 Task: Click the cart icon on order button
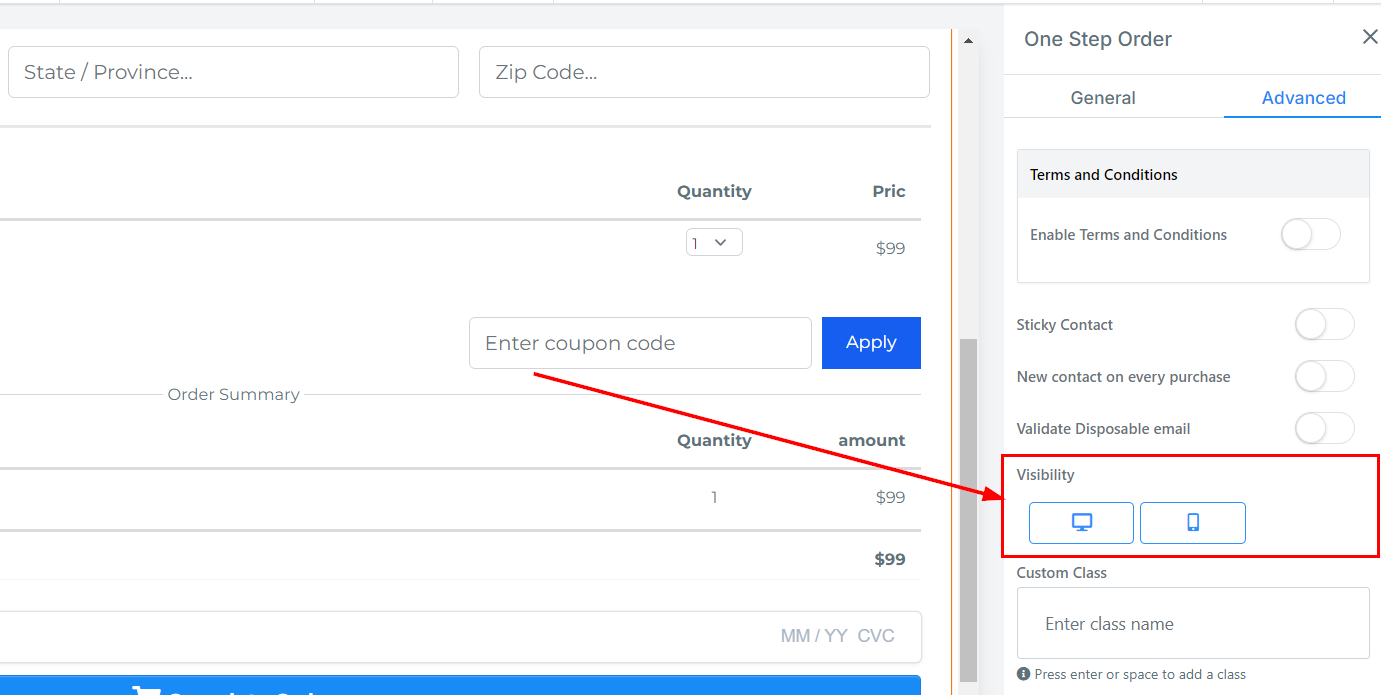pos(146,690)
